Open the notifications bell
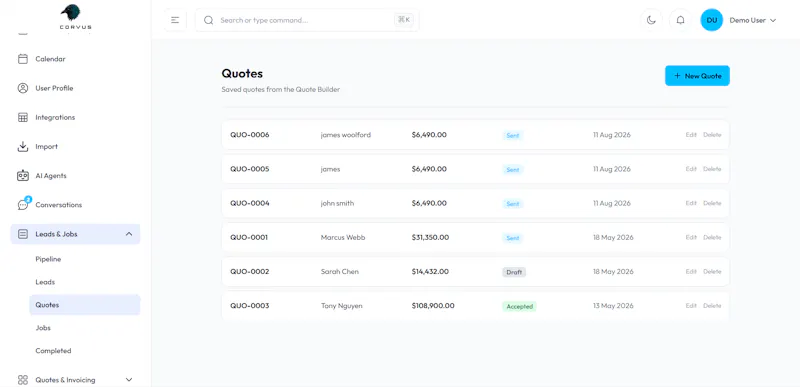This screenshot has height=387, width=800. [680, 20]
